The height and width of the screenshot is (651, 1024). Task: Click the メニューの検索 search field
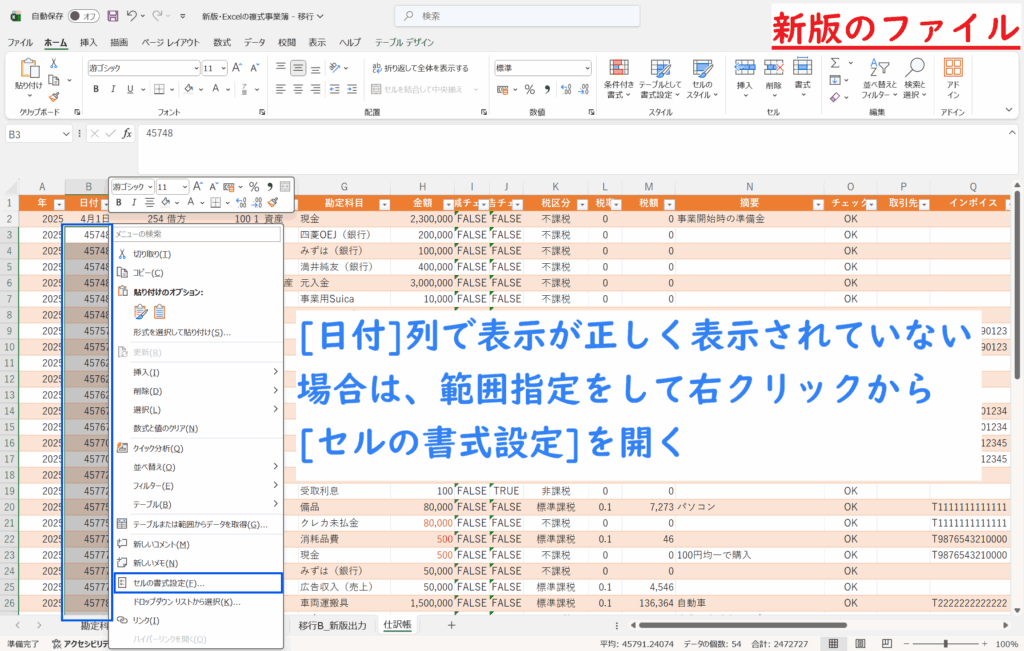[196, 234]
